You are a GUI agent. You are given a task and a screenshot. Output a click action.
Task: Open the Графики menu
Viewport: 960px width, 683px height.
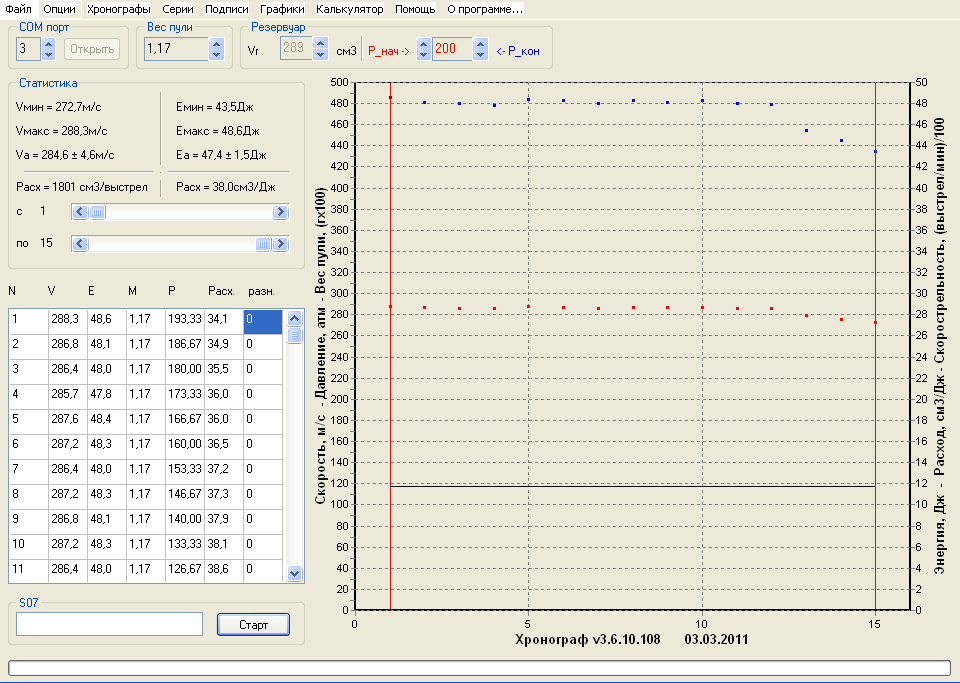pos(282,9)
